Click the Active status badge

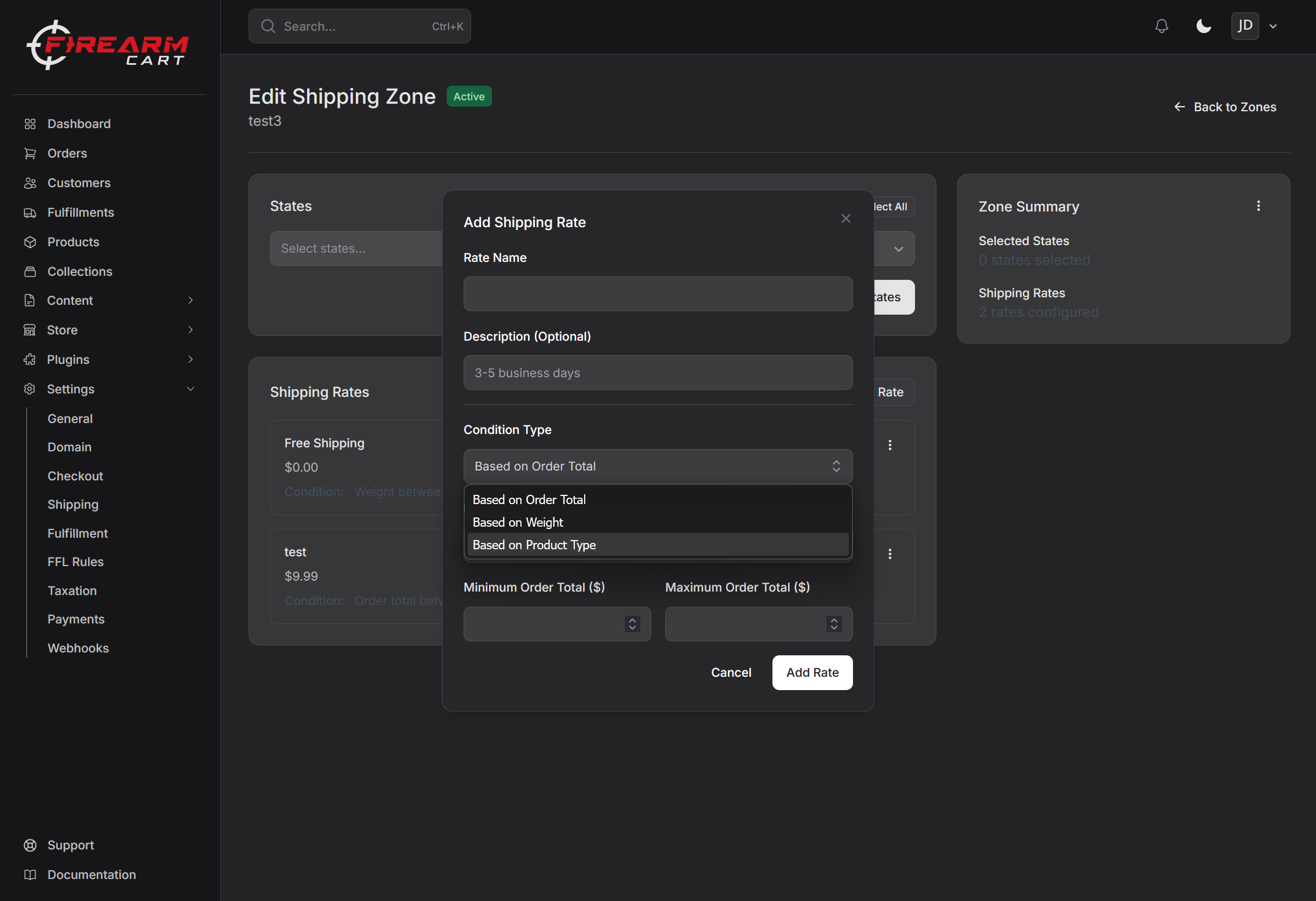(469, 96)
